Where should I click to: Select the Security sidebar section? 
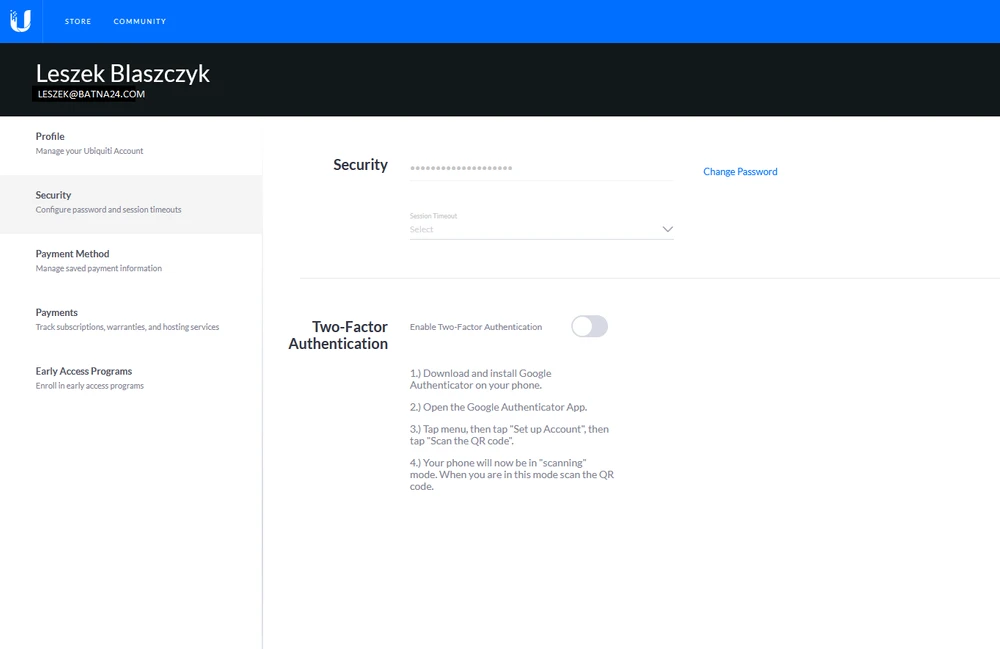coord(54,196)
